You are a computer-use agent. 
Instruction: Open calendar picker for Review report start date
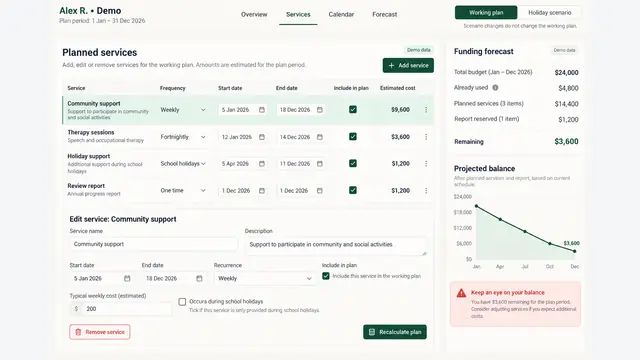[x=262, y=191]
